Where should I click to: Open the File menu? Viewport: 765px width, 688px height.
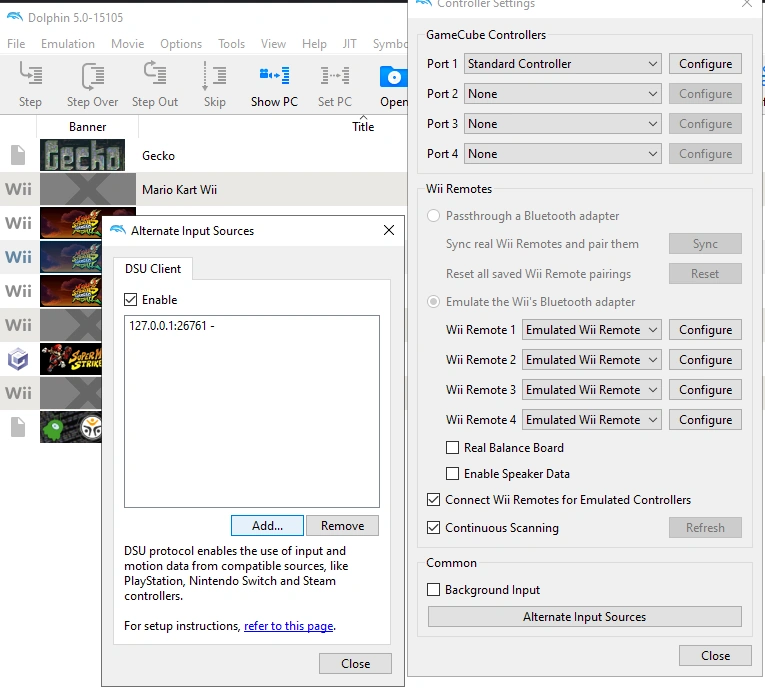[16, 43]
